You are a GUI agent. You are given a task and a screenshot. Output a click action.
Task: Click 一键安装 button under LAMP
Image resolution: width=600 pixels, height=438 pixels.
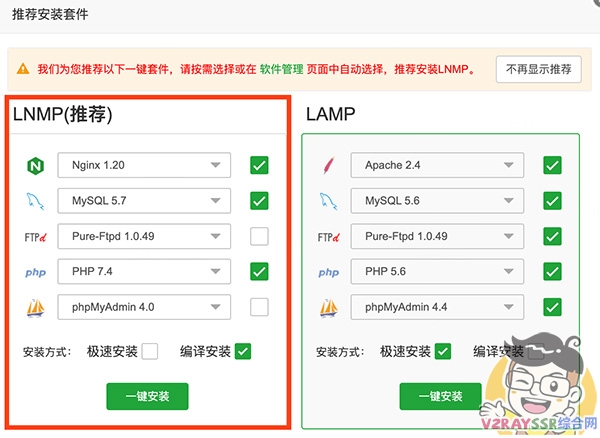(440, 396)
